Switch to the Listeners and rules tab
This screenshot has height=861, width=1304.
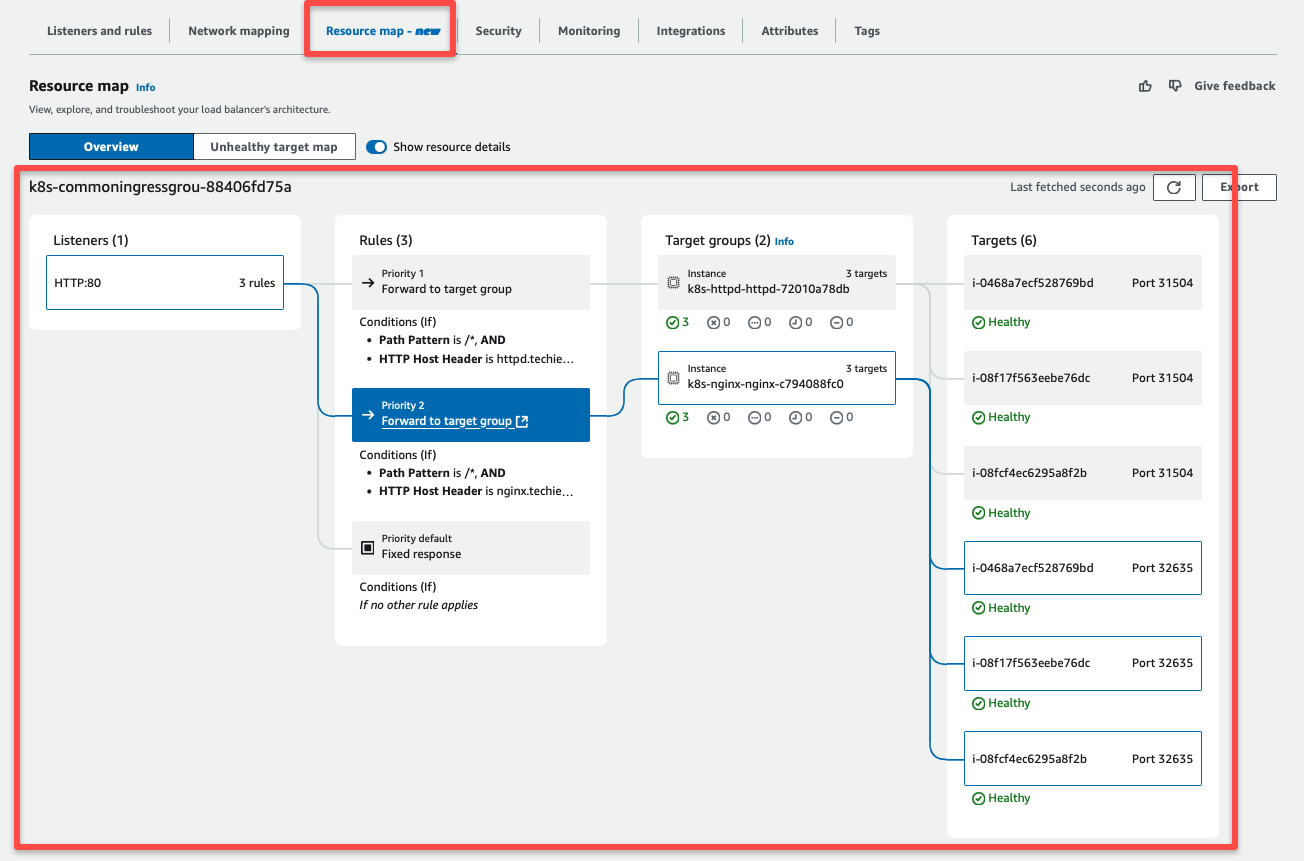[99, 31]
